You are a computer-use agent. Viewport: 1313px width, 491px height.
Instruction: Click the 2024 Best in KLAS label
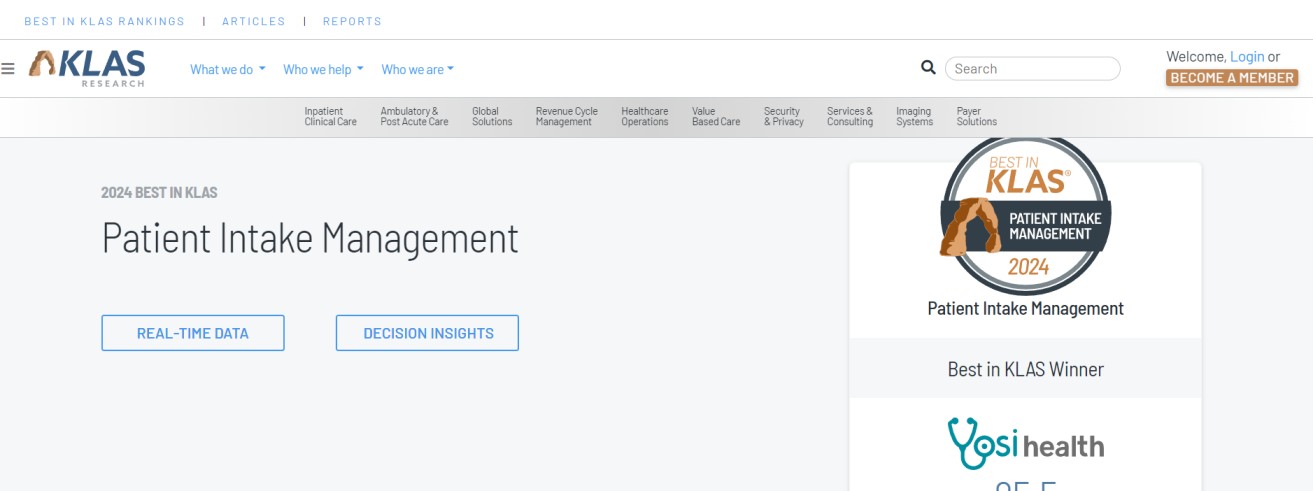159,192
